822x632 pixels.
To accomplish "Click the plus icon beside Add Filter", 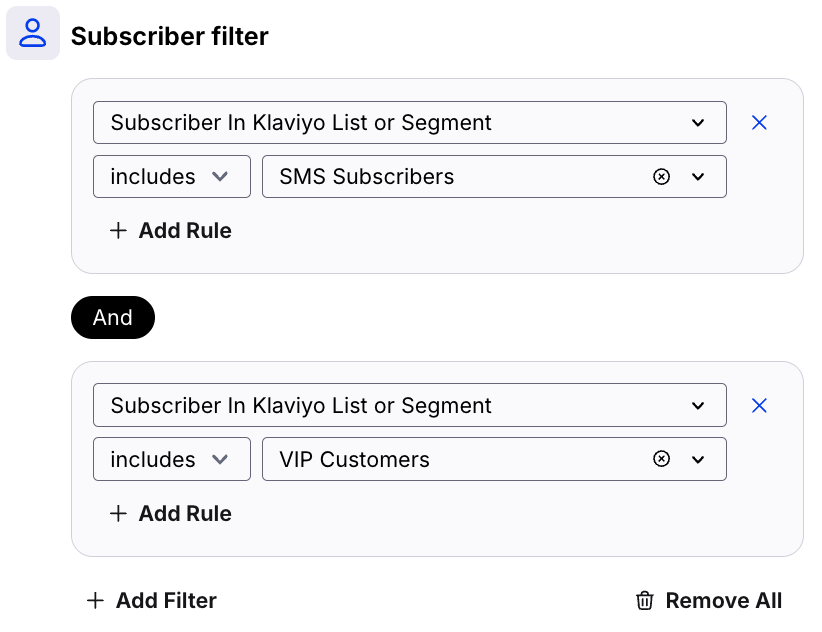I will (x=95, y=600).
